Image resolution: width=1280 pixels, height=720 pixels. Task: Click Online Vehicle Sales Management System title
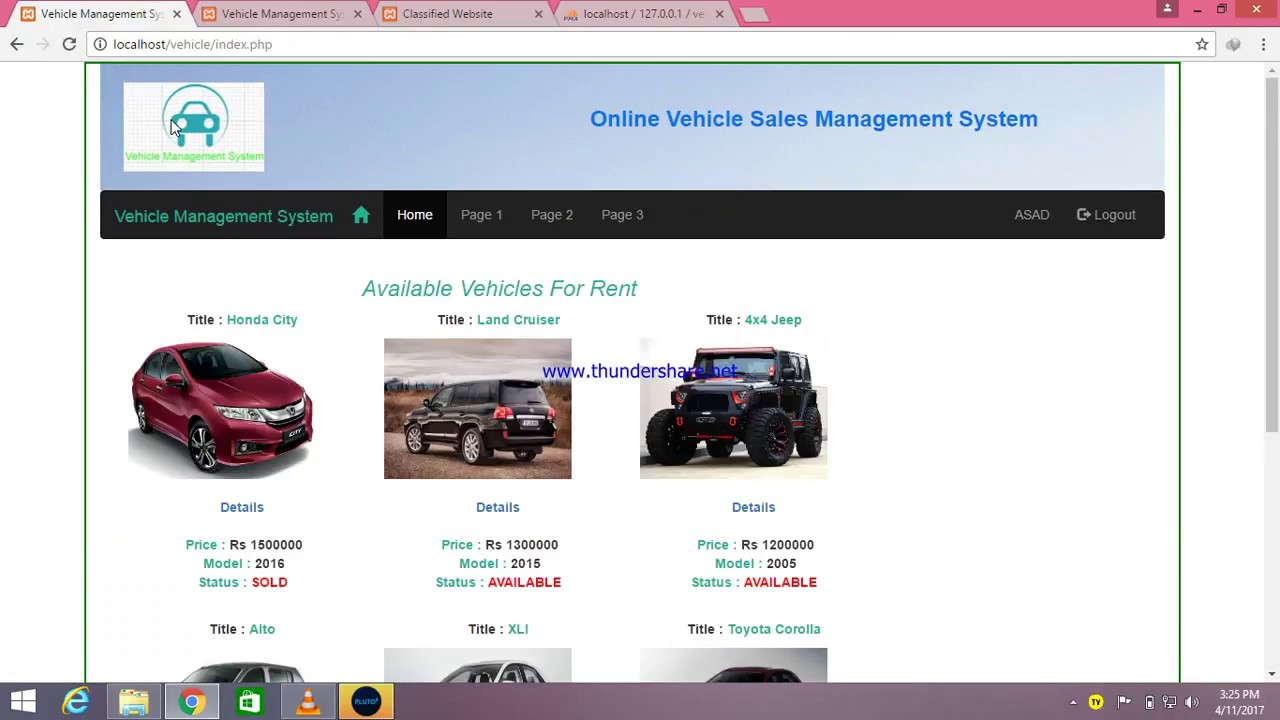(x=814, y=119)
